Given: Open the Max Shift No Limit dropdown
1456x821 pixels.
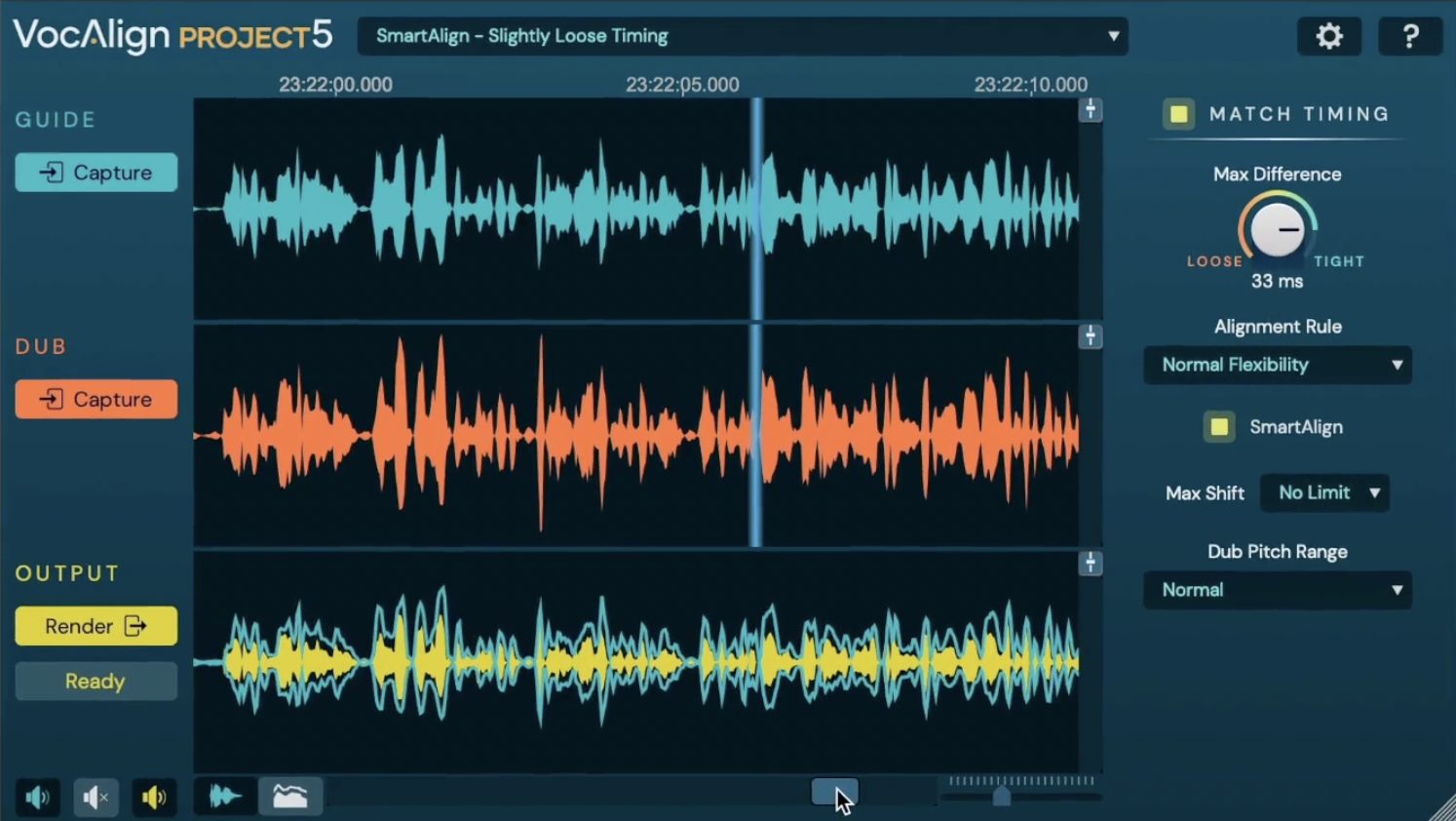Looking at the screenshot, I should pos(1324,493).
